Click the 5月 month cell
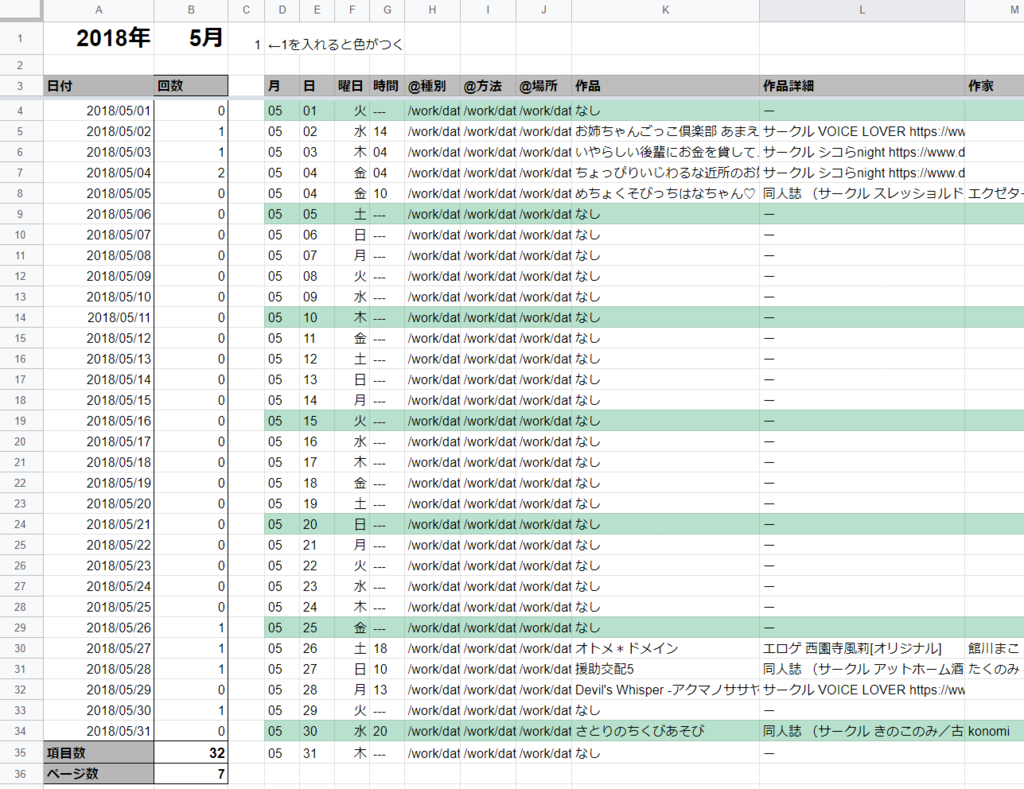1024x789 pixels. (x=191, y=38)
